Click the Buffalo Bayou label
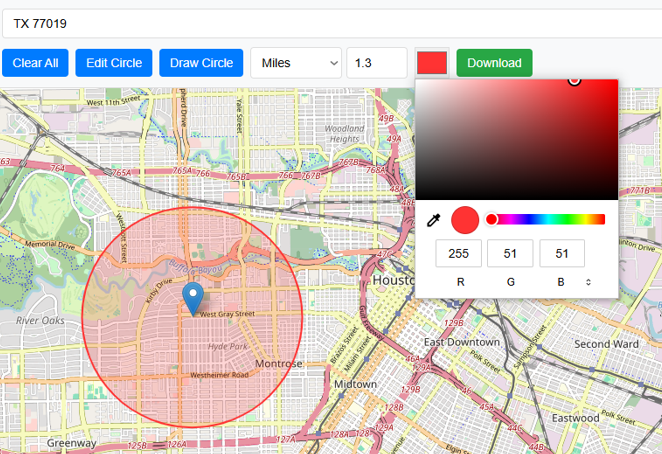The height and width of the screenshot is (454, 662). [195, 268]
